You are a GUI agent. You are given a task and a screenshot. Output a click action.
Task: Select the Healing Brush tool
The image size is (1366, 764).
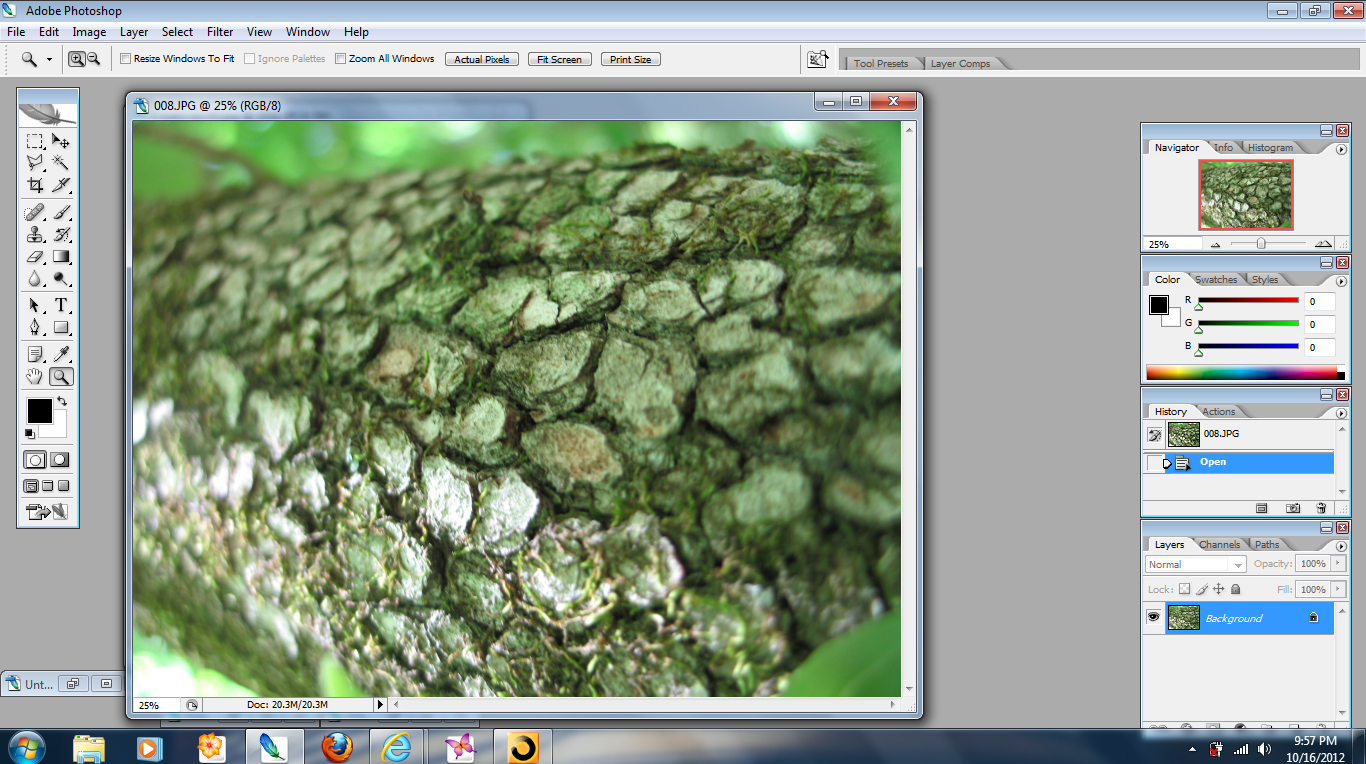click(35, 213)
